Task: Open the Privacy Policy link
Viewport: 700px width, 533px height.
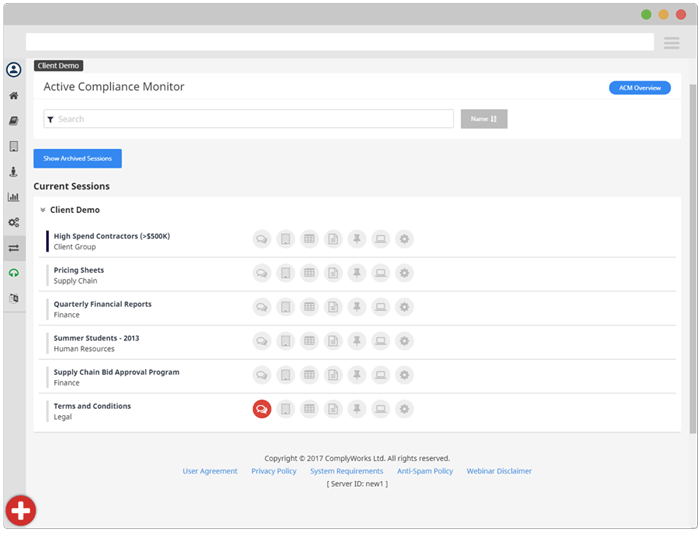Action: [273, 471]
